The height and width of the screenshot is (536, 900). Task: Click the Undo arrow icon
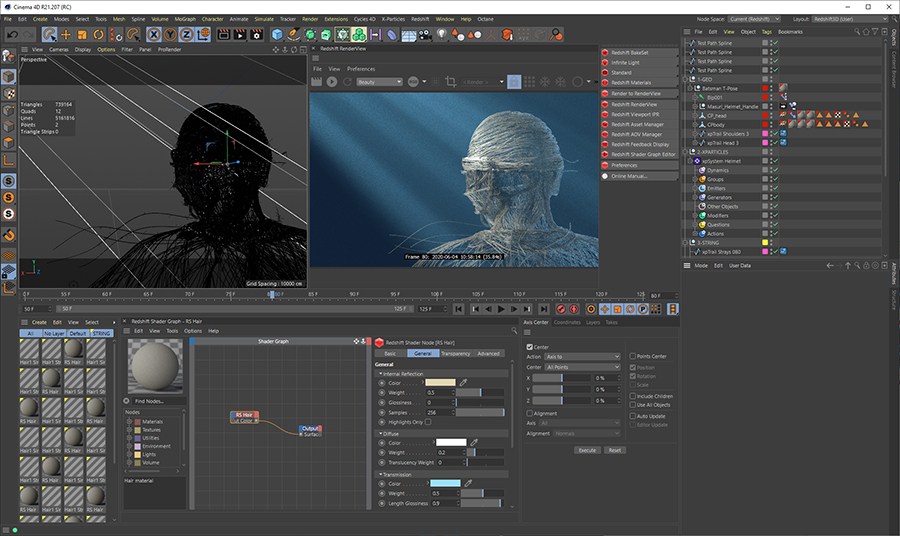10,34
